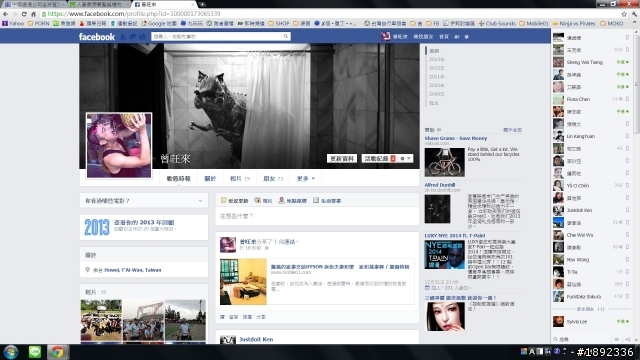Open the Friends tab showing 73
Image resolution: width=640 pixels, height=360 pixels.
[273, 179]
